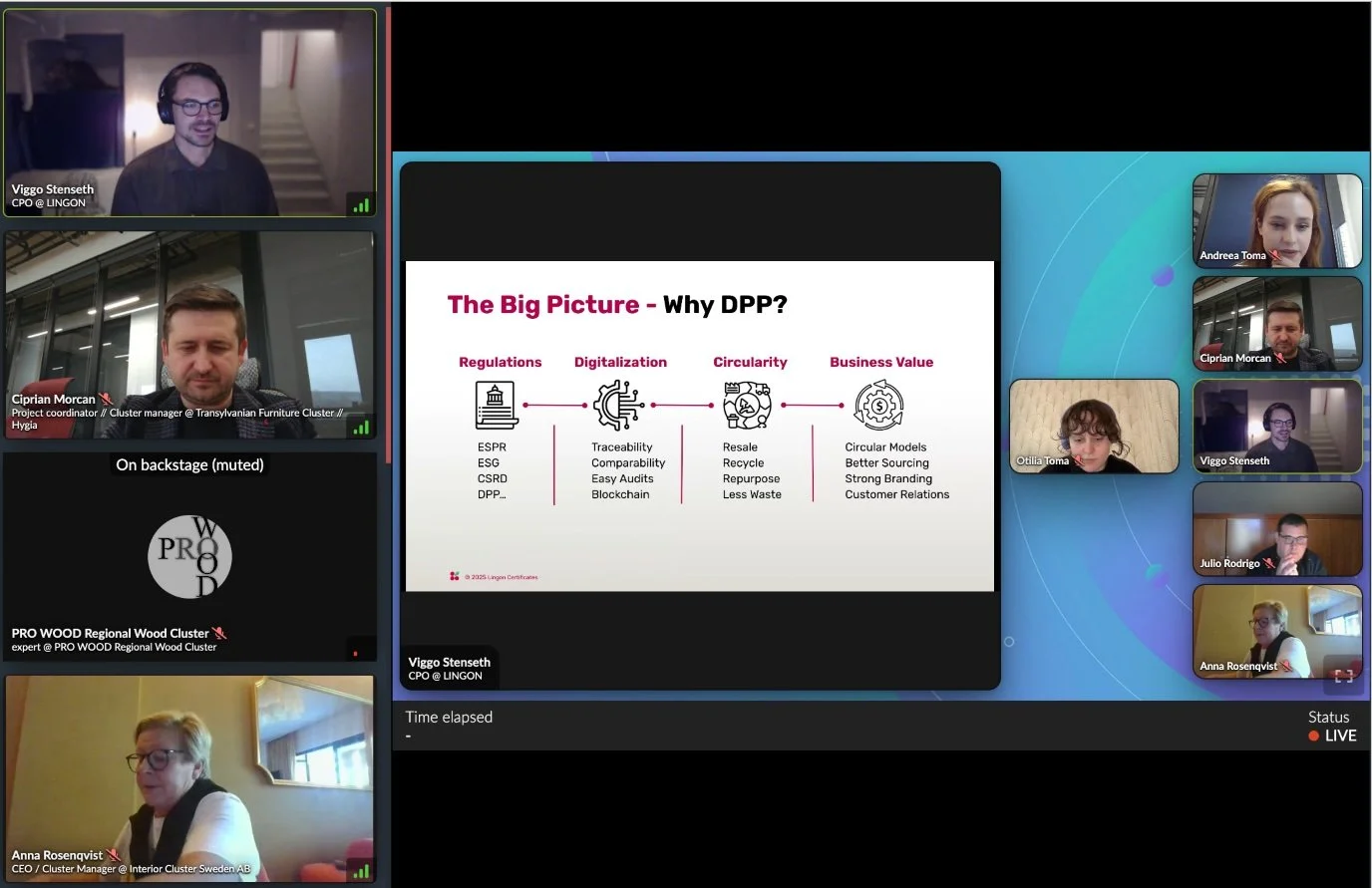Click the Digitalization circuit gear icon on the slide
This screenshot has width=1372, height=888.
(x=618, y=405)
